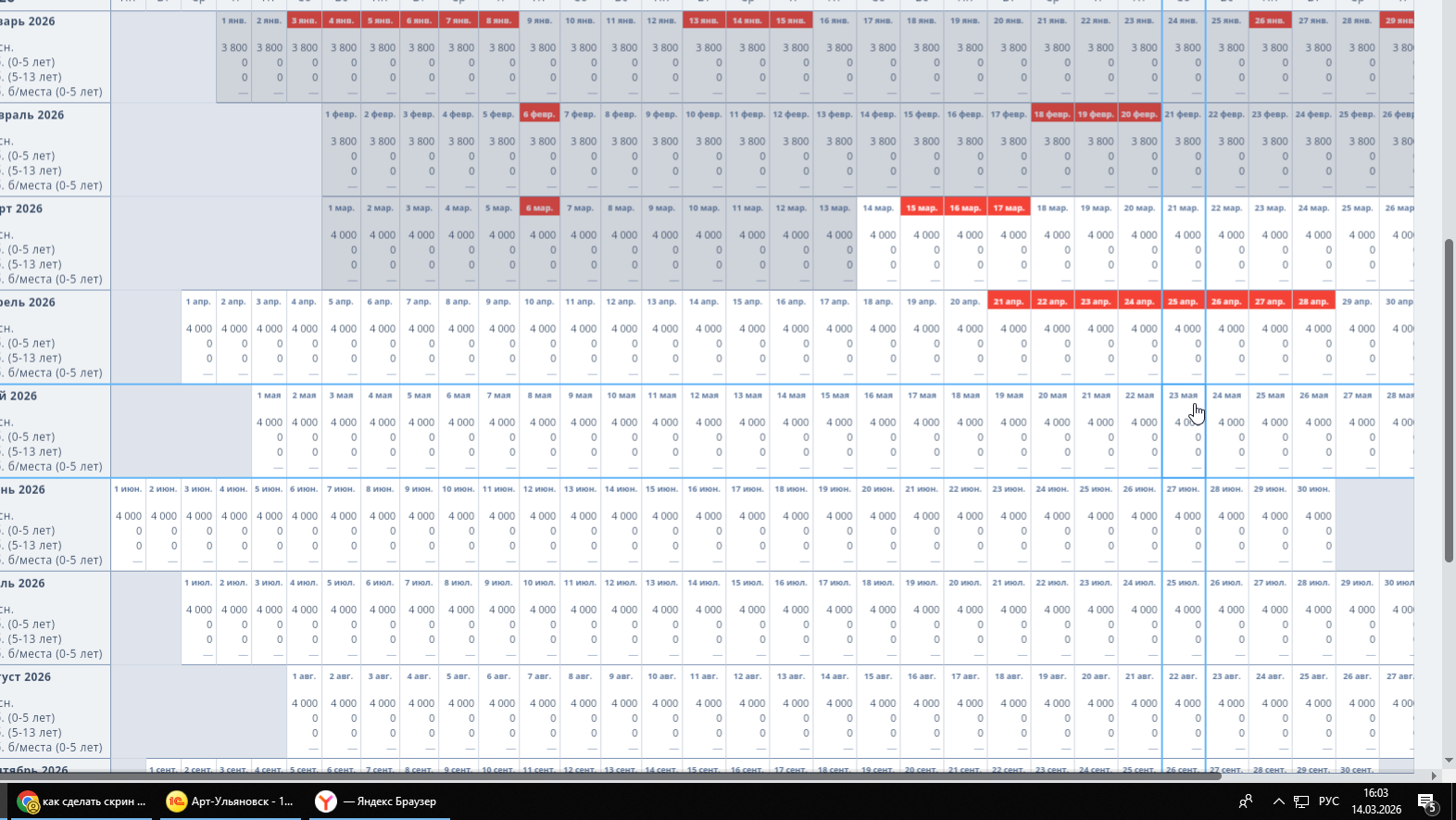Select the red '25 апр.' date header
Viewport: 1456px width, 820px height.
(1183, 301)
